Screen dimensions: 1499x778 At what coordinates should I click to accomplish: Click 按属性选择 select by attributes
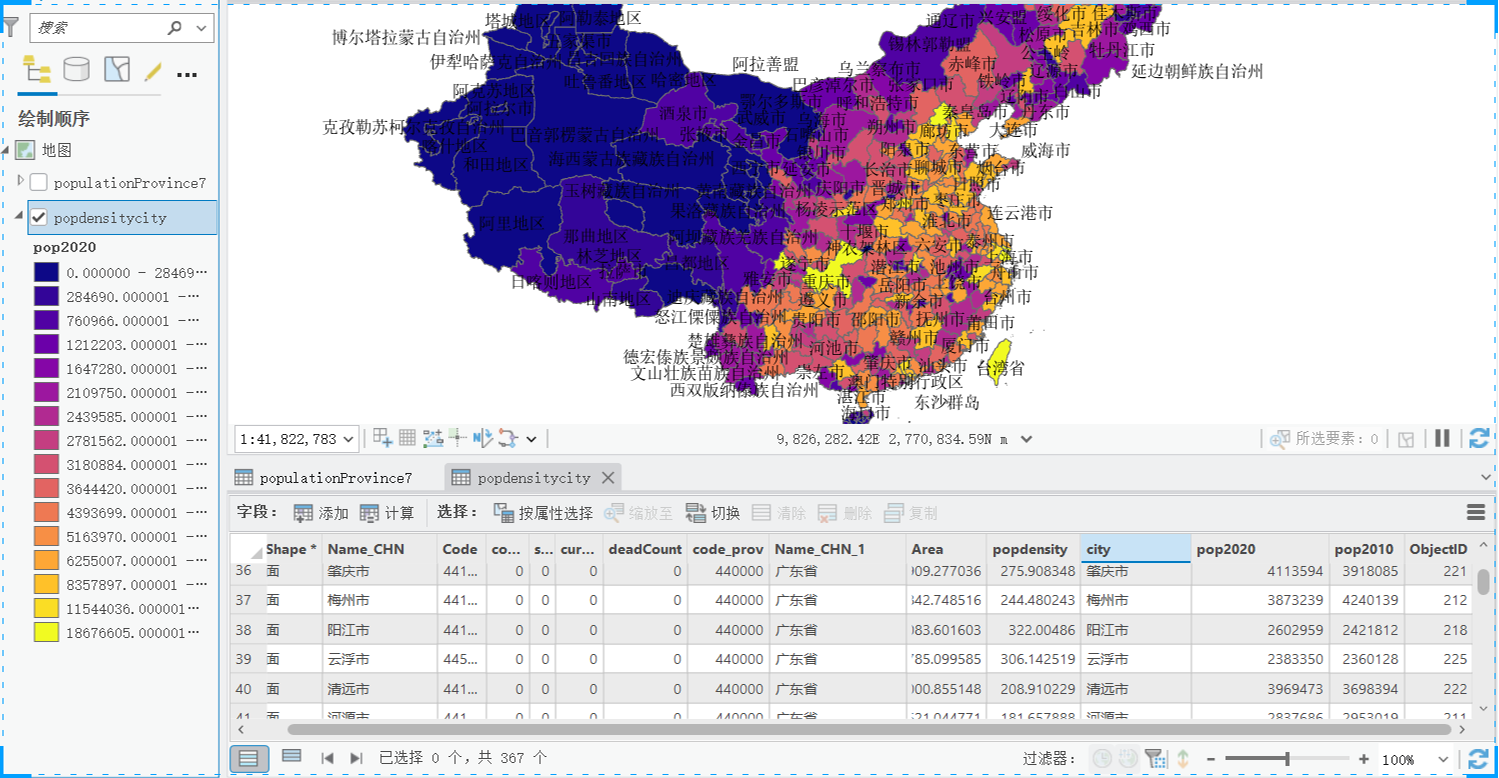pos(543,513)
